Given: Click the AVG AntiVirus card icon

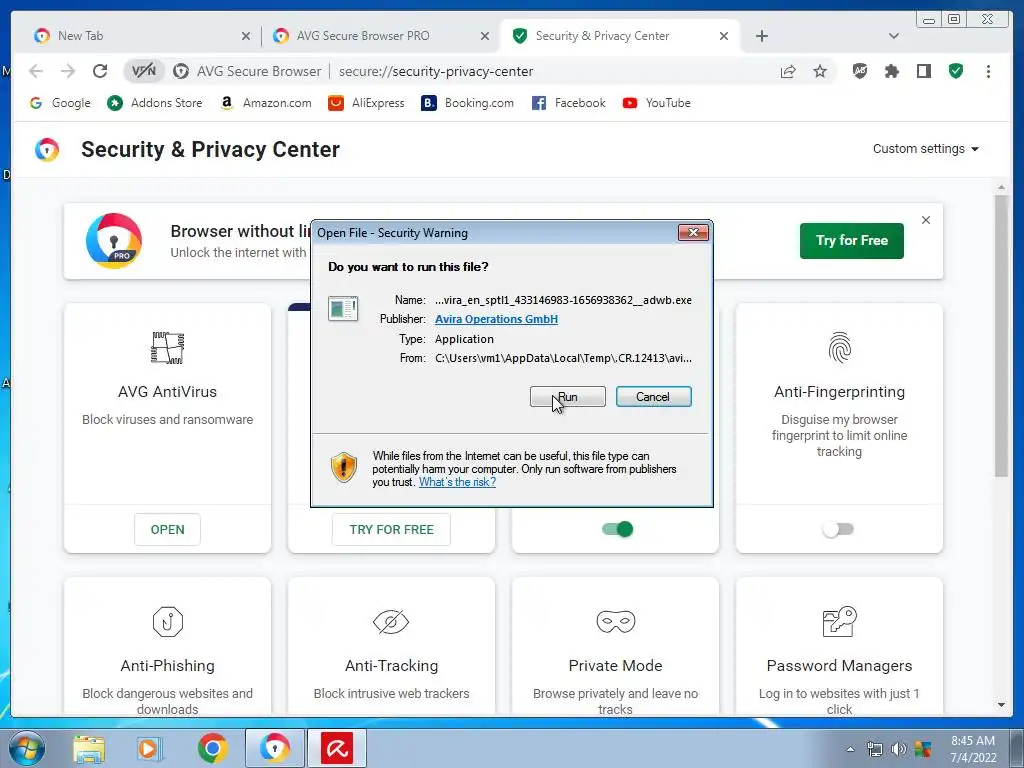Looking at the screenshot, I should pyautogui.click(x=167, y=347).
